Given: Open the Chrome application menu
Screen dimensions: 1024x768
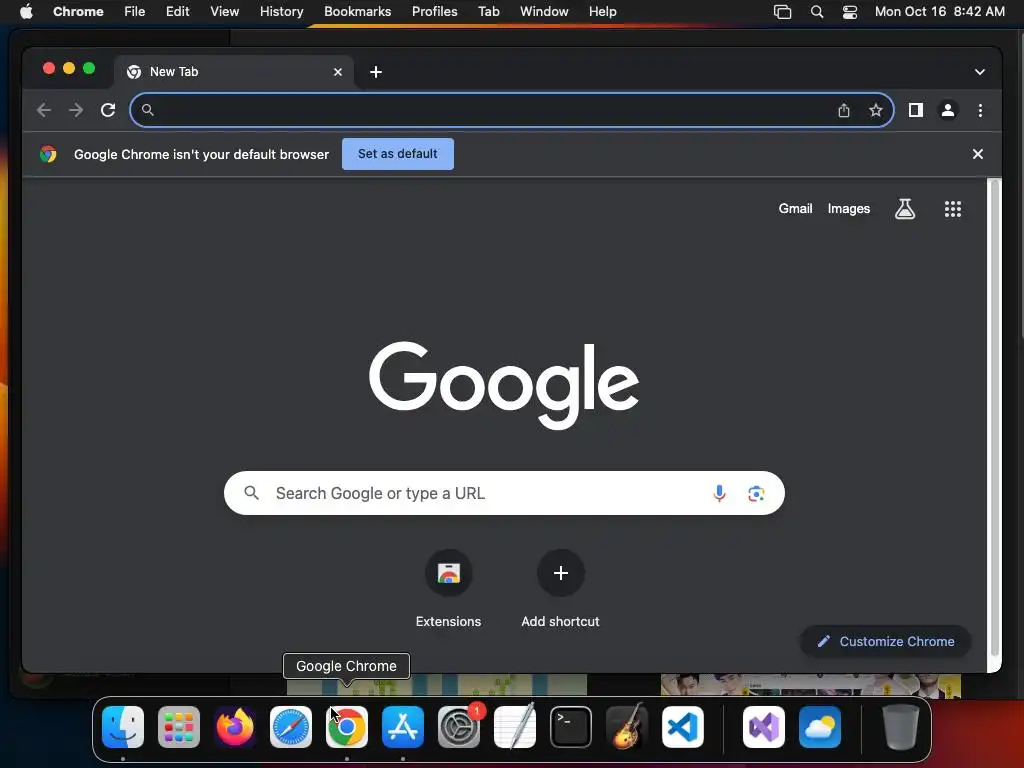Looking at the screenshot, I should point(78,12).
